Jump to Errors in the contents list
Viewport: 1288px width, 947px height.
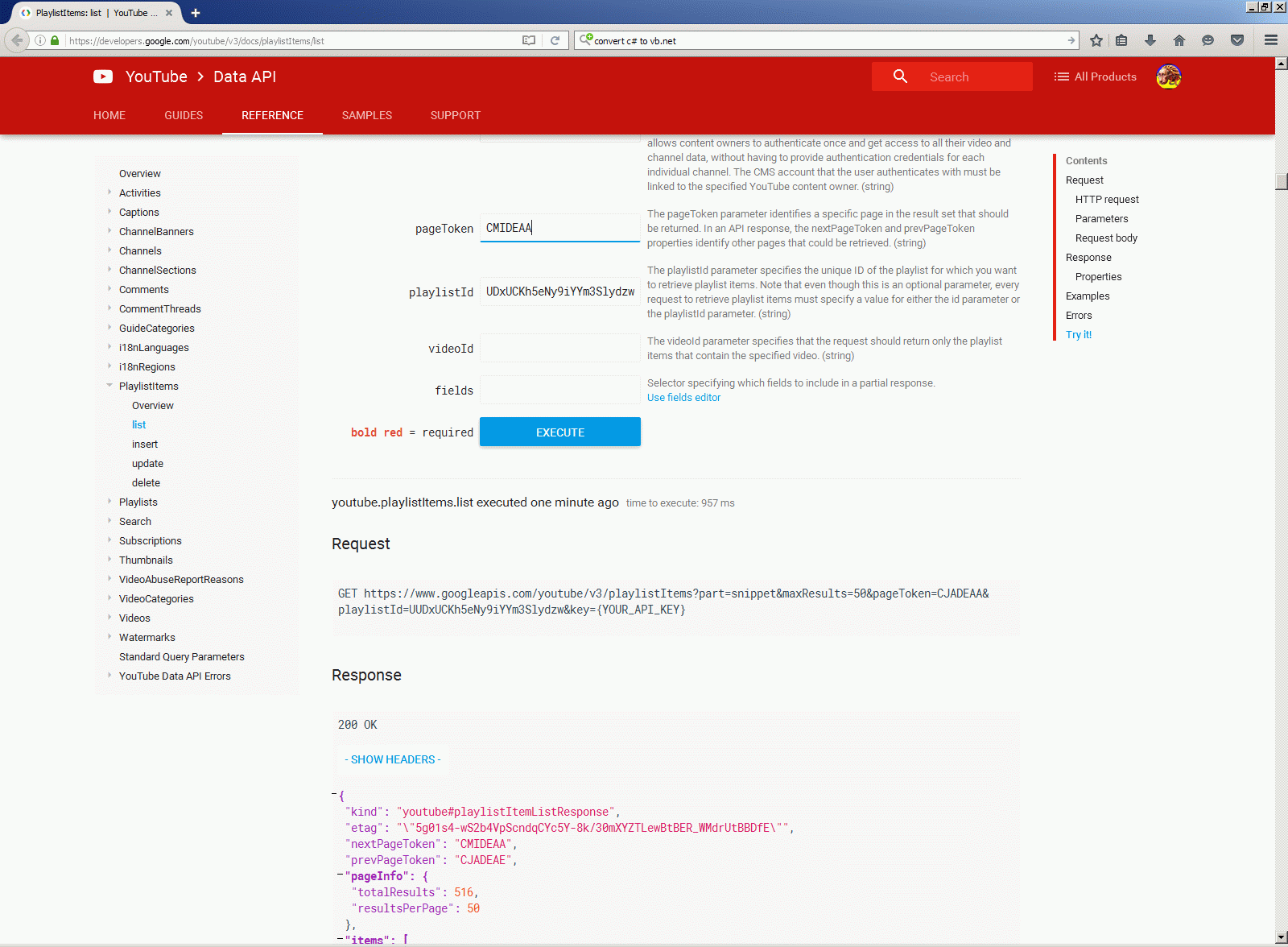pos(1079,315)
